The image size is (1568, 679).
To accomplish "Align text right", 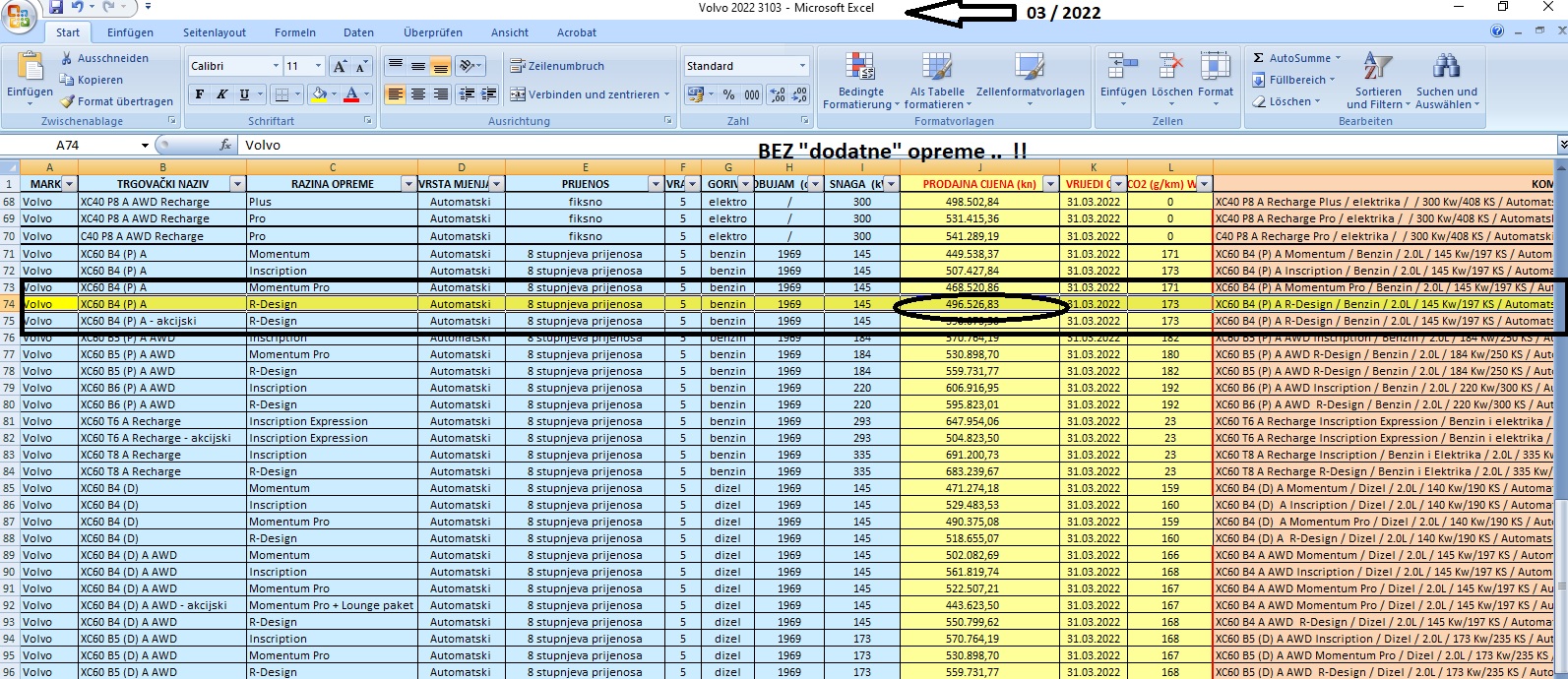I will pos(441,94).
